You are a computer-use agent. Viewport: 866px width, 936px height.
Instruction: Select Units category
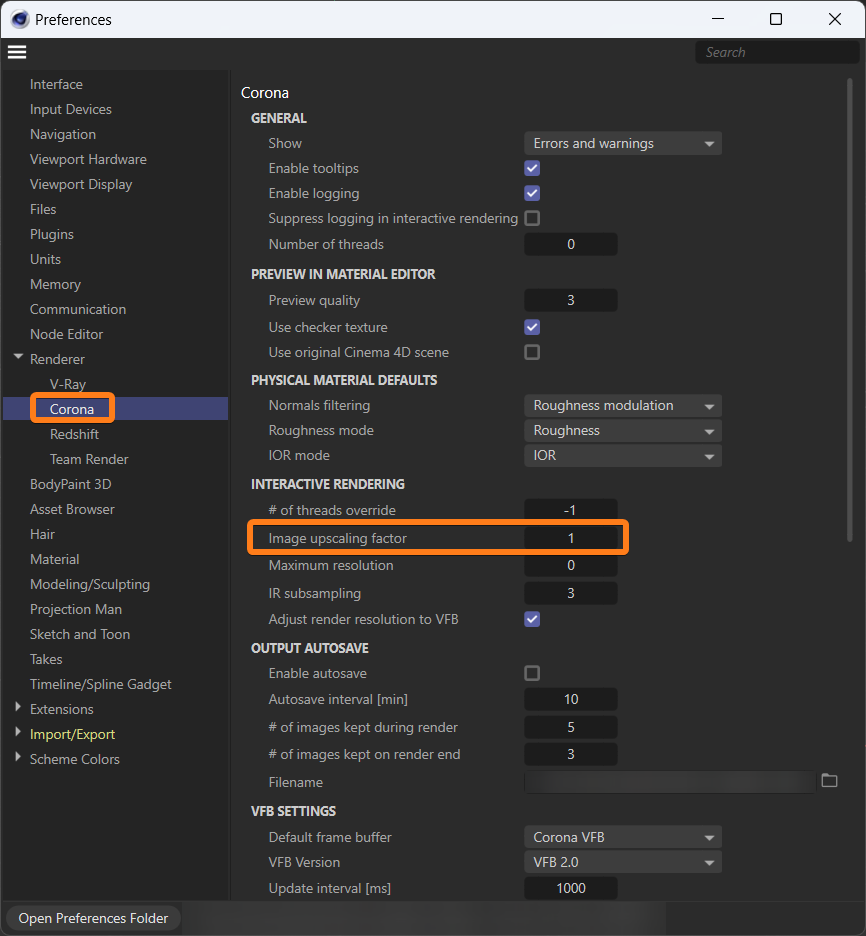45,260
